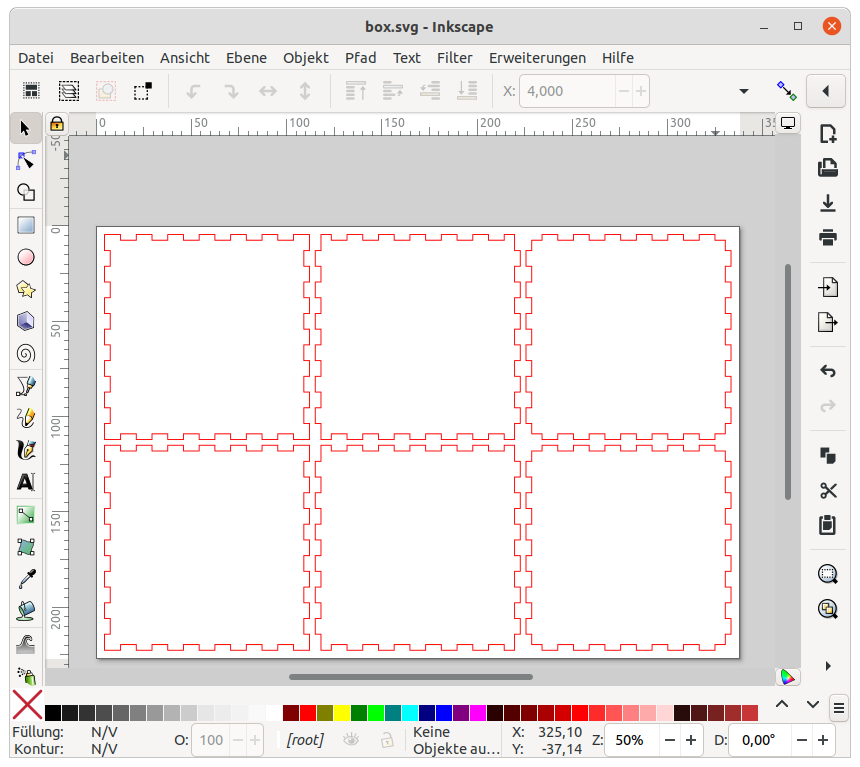Select the Star and polygon tool
860x767 pixels.
(x=26, y=289)
